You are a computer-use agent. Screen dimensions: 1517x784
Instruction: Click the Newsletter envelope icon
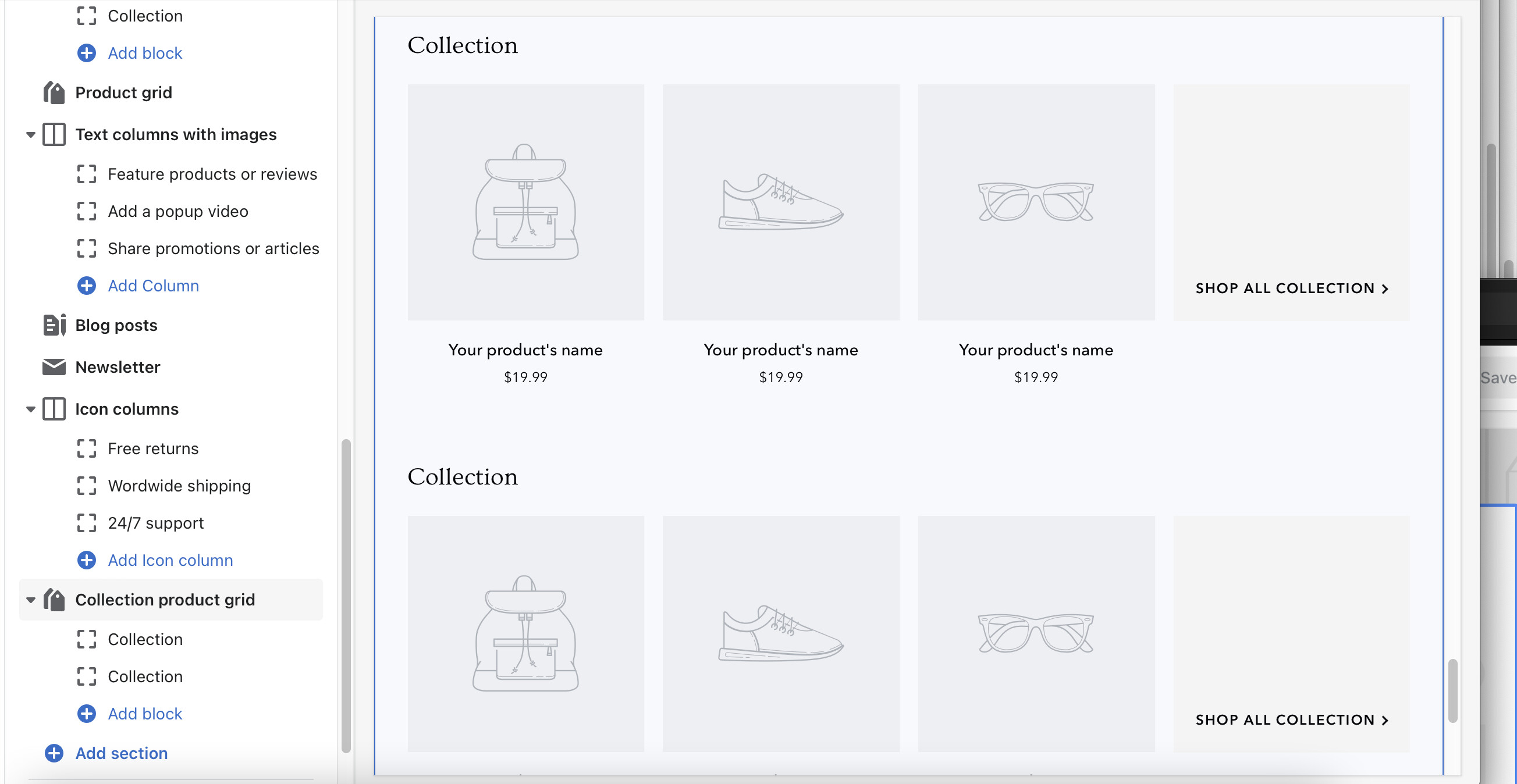pos(54,367)
